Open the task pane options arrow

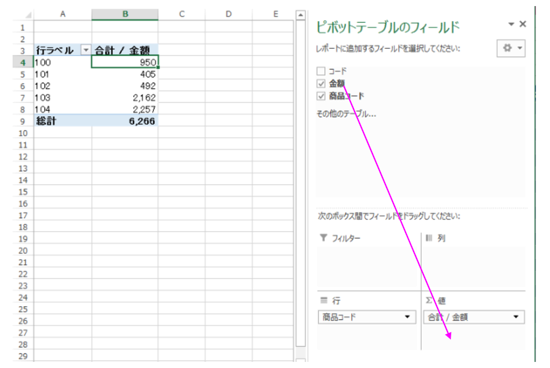click(511, 24)
